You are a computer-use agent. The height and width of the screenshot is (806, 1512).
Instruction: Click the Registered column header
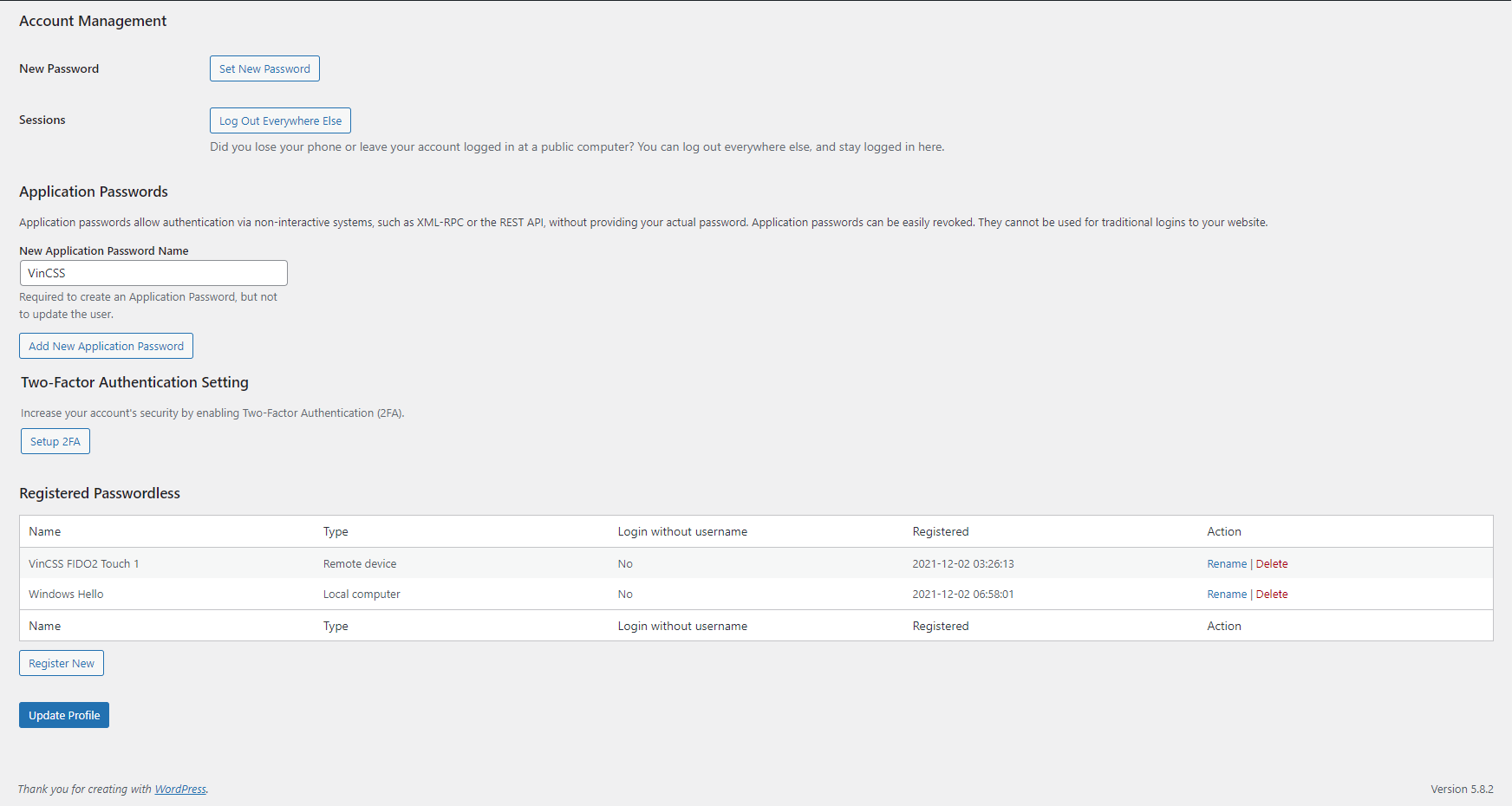click(940, 531)
